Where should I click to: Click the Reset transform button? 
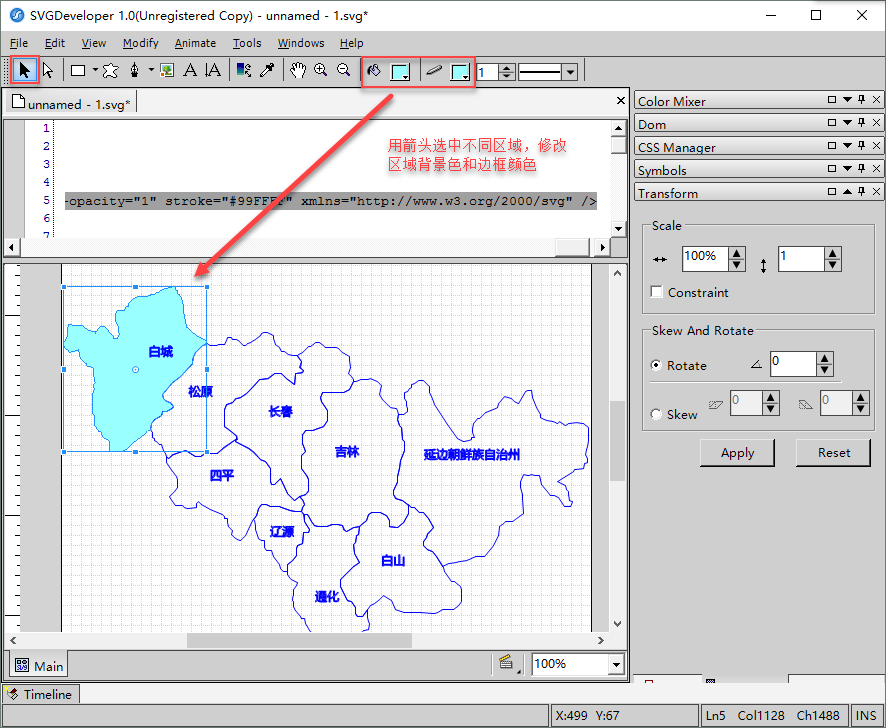833,453
